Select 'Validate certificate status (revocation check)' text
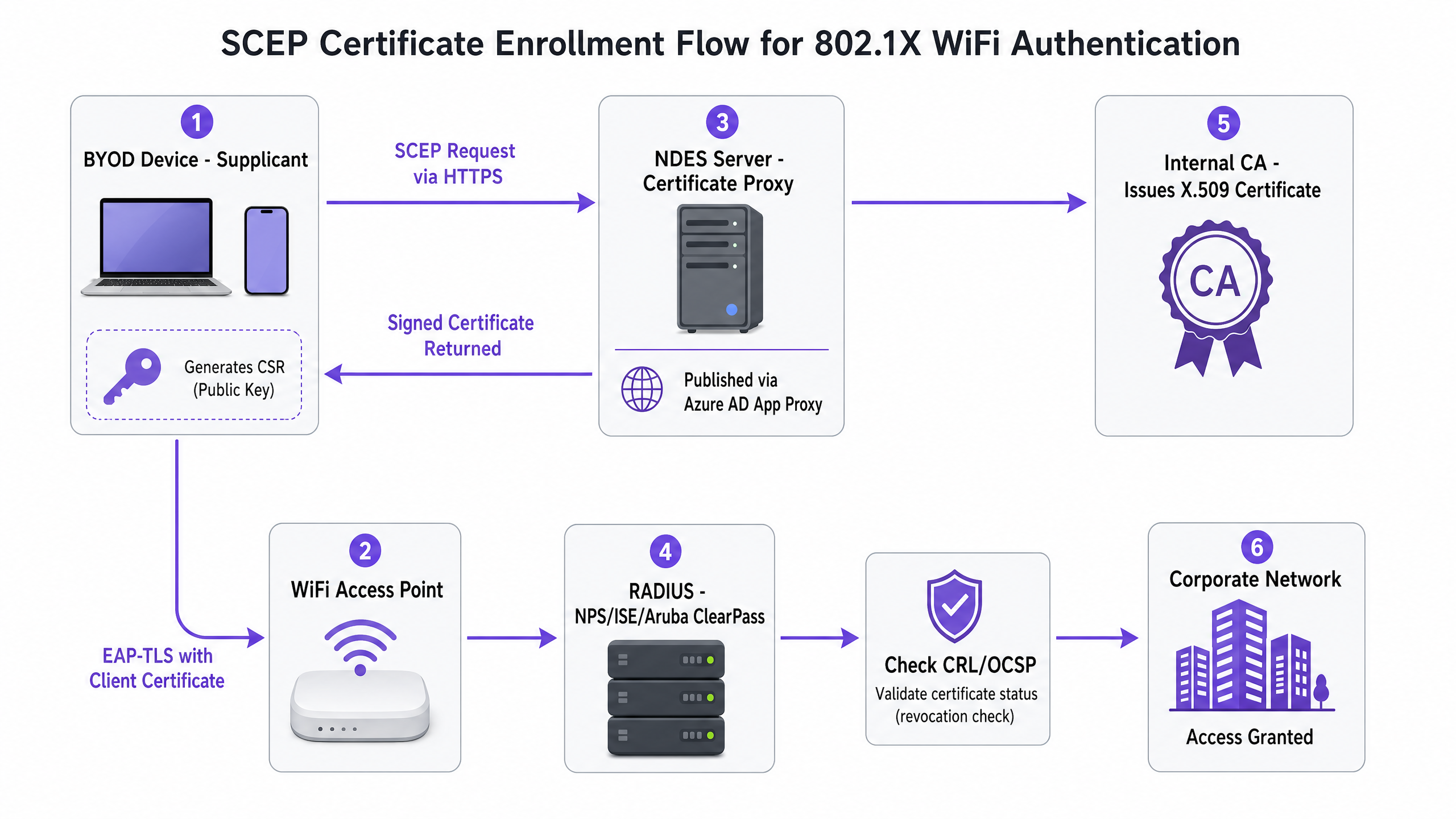The image size is (1456, 819). coord(956,705)
